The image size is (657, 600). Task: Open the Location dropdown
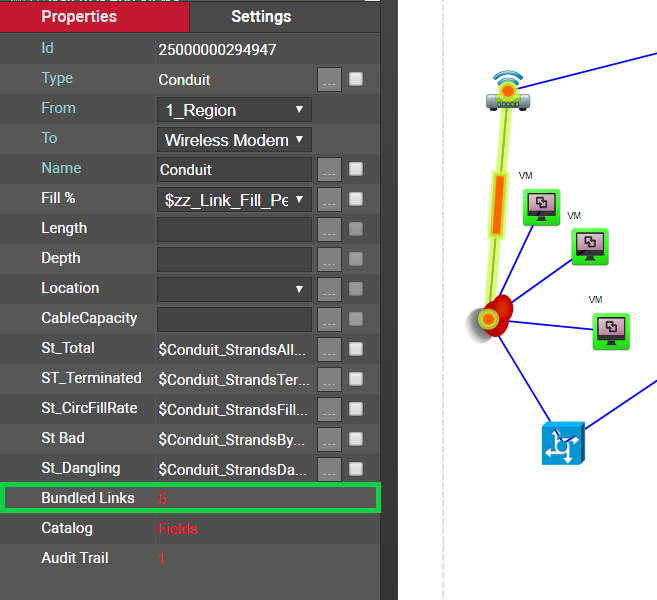(x=234, y=289)
